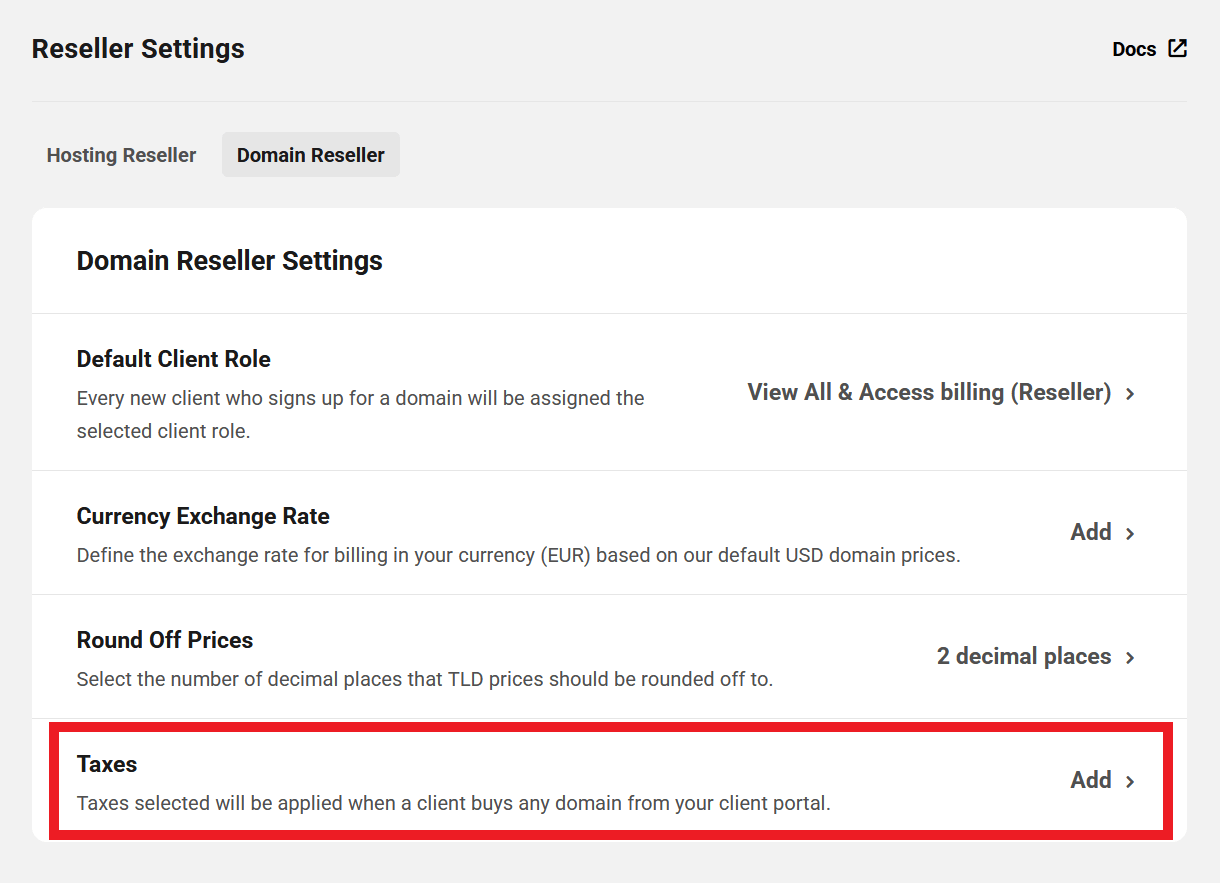Viewport: 1220px width, 883px height.
Task: Open the Docs link text
Action: click(x=1134, y=49)
